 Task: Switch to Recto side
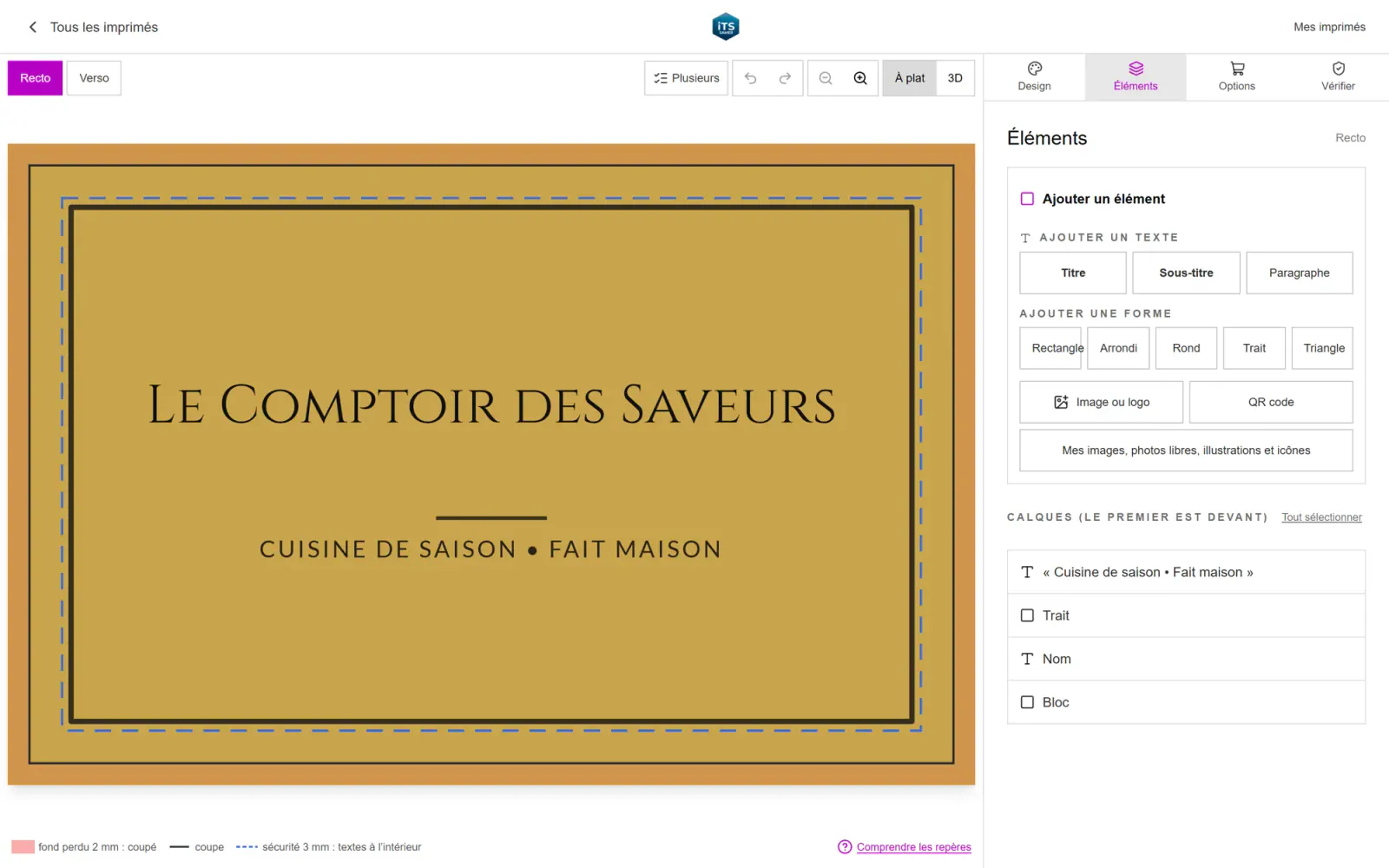tap(36, 78)
